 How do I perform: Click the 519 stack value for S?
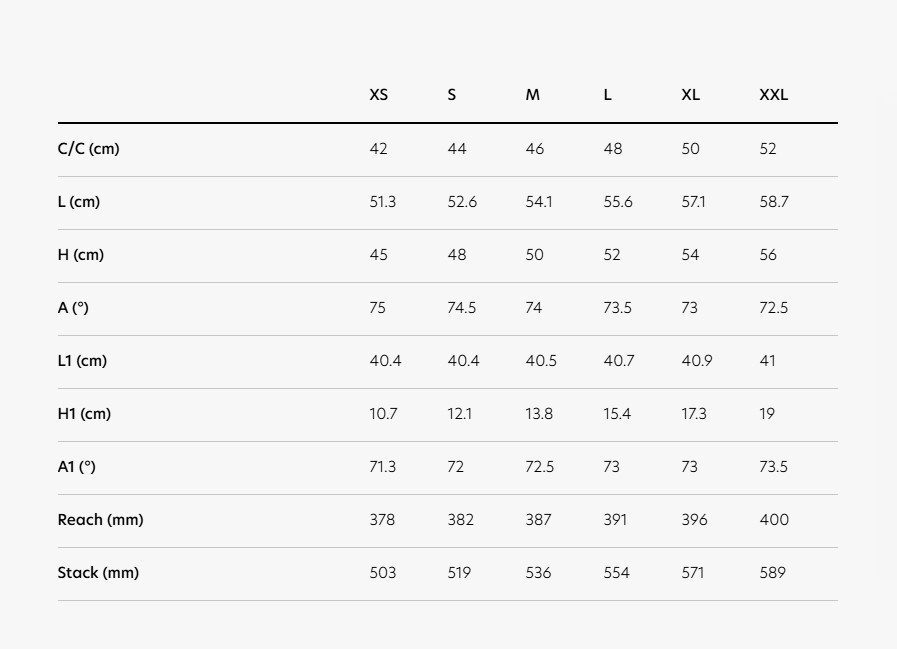(x=459, y=573)
